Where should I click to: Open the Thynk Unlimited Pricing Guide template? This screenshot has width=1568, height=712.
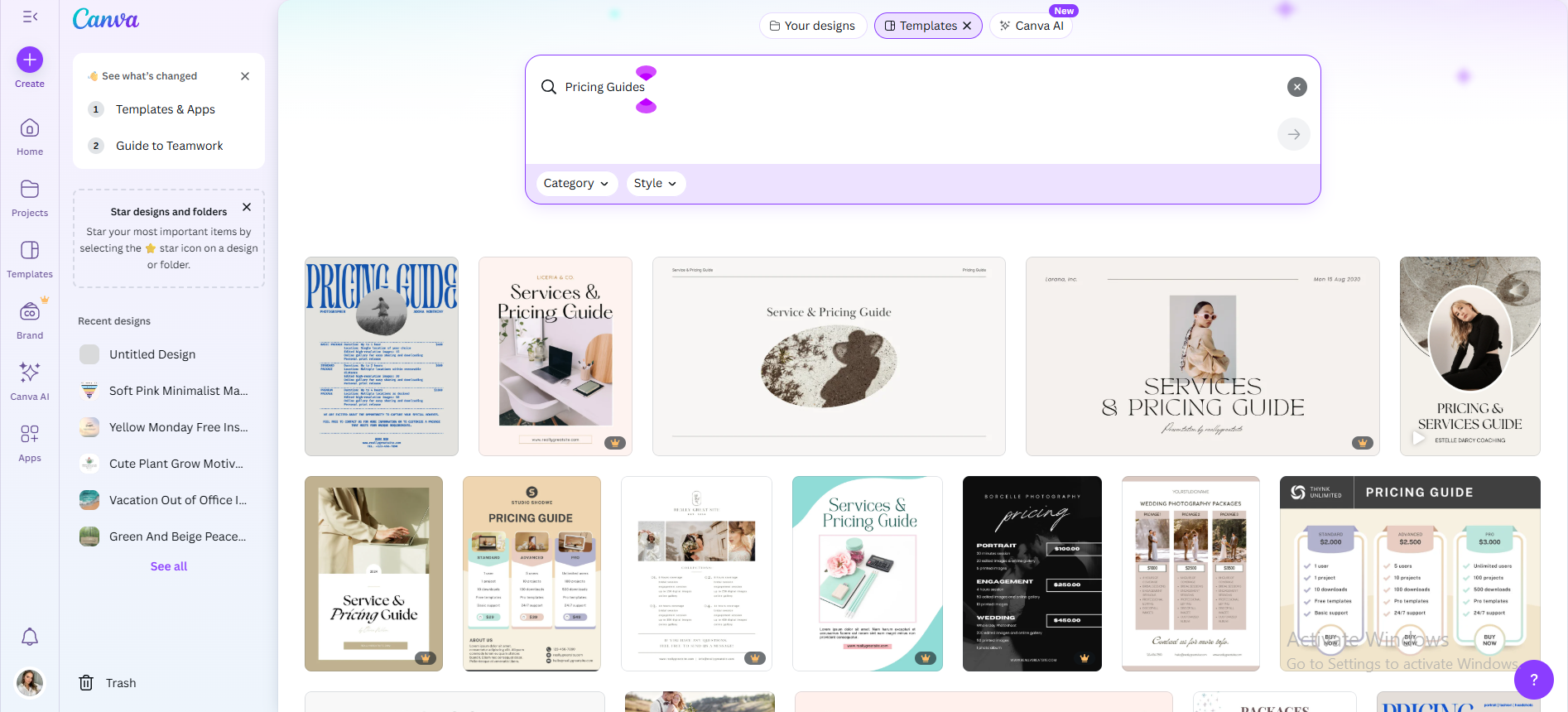(1410, 574)
